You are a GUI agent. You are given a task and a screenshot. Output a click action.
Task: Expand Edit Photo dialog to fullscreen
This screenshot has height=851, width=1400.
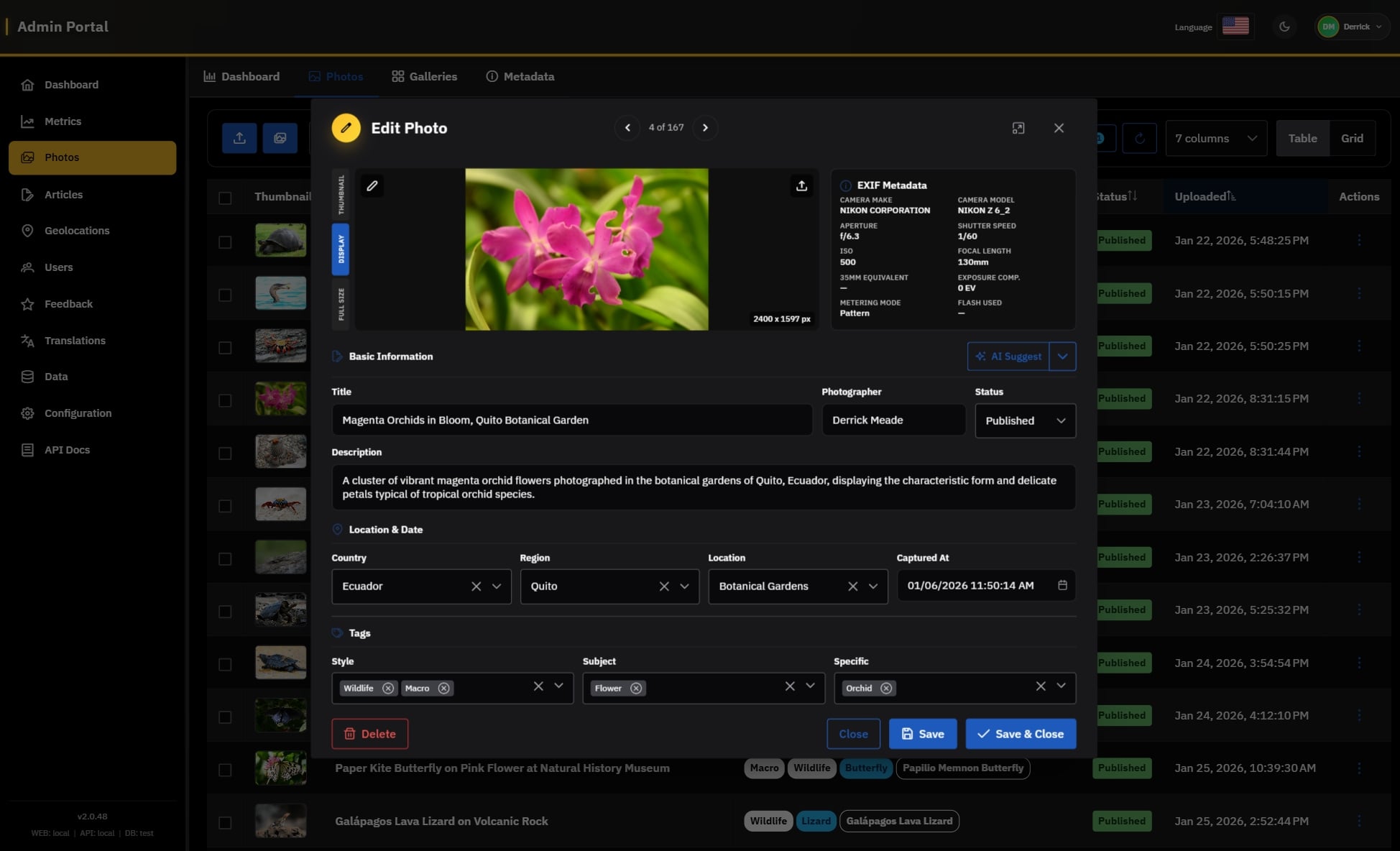(1018, 128)
